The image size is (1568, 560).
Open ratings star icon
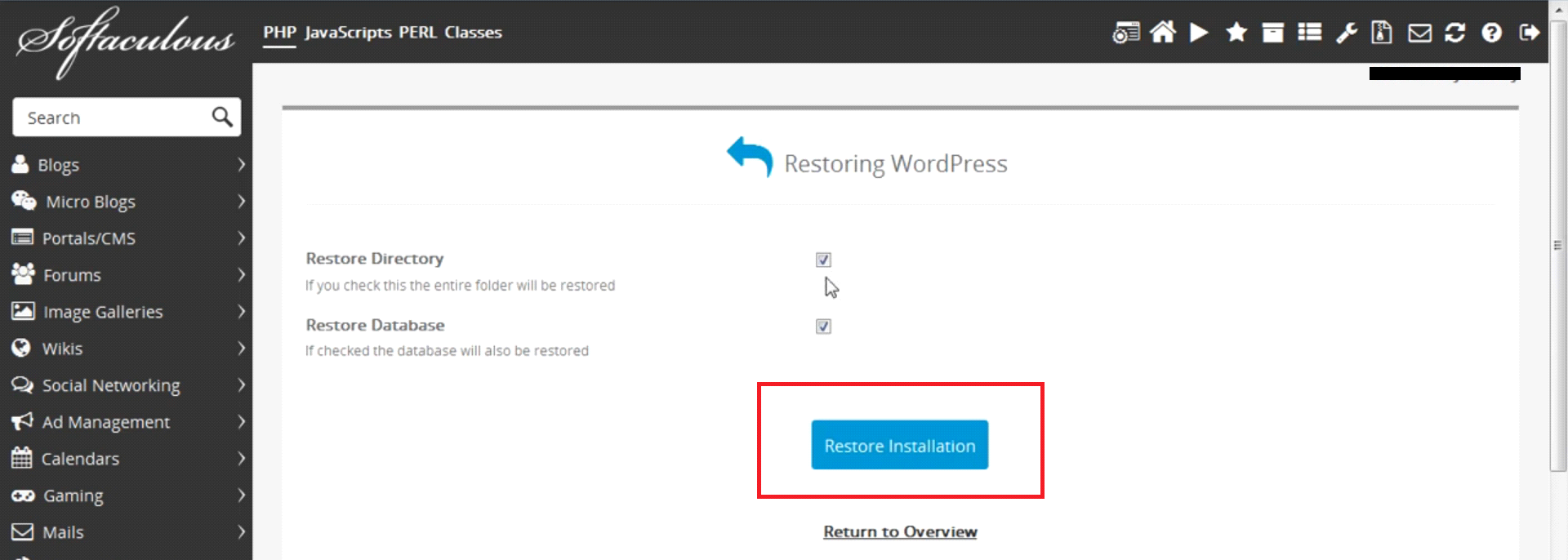[x=1236, y=32]
